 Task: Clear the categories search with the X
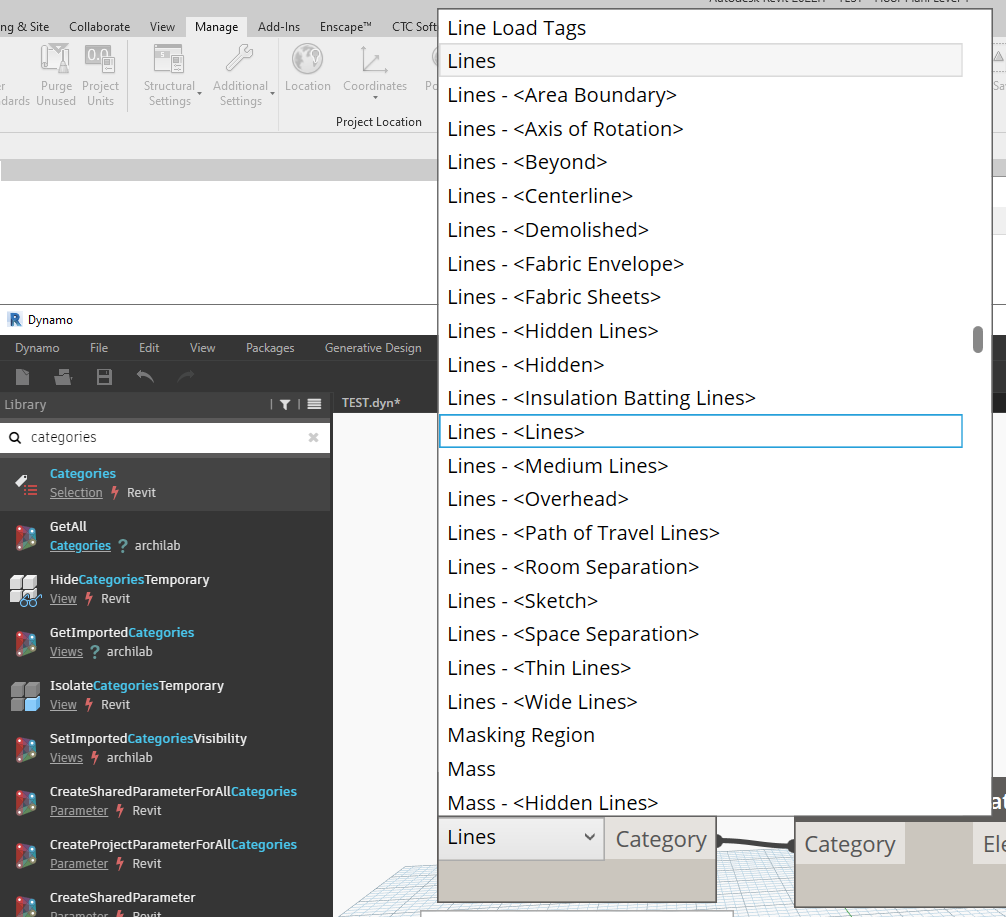pyautogui.click(x=313, y=437)
